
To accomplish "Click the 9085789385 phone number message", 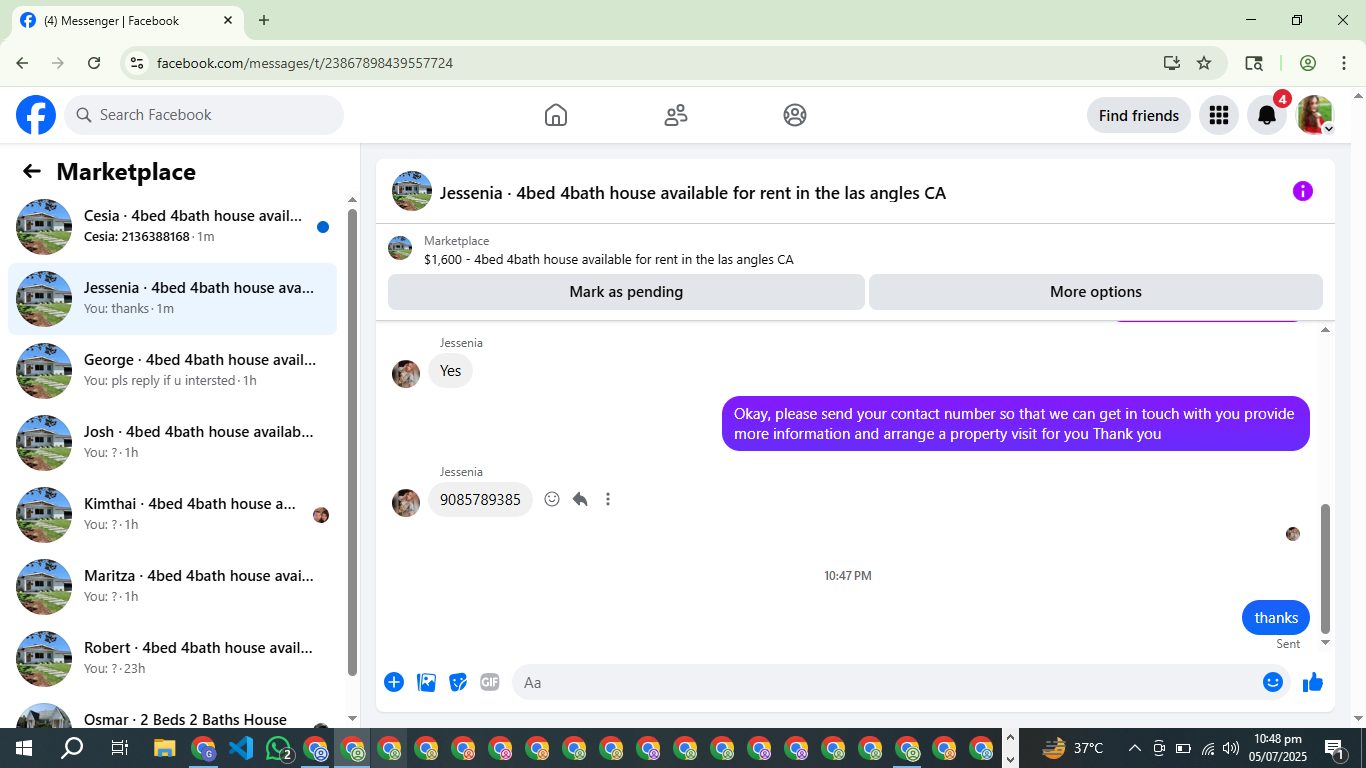I will (x=480, y=500).
